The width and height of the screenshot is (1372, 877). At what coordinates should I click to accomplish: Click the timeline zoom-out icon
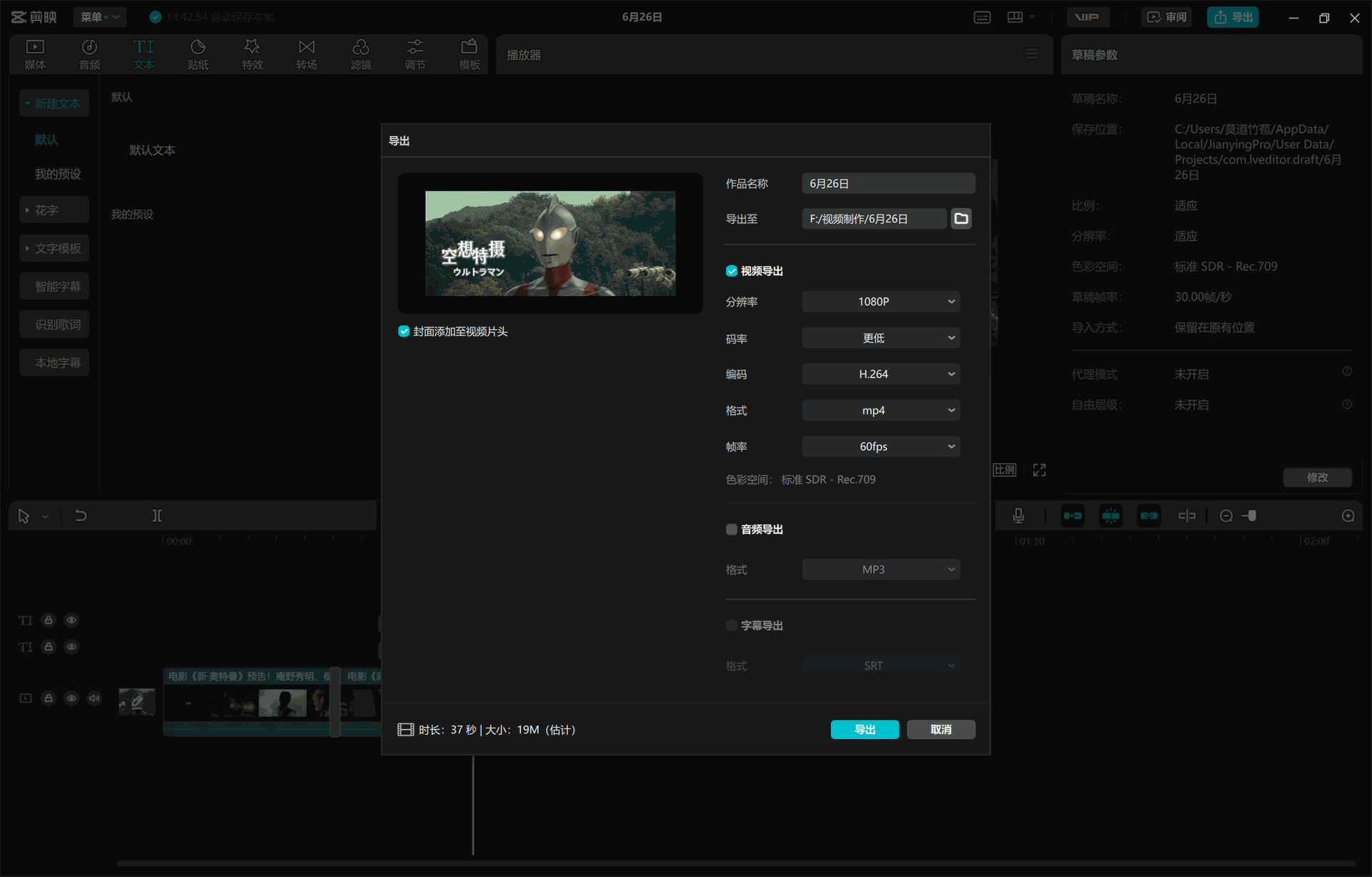1226,516
